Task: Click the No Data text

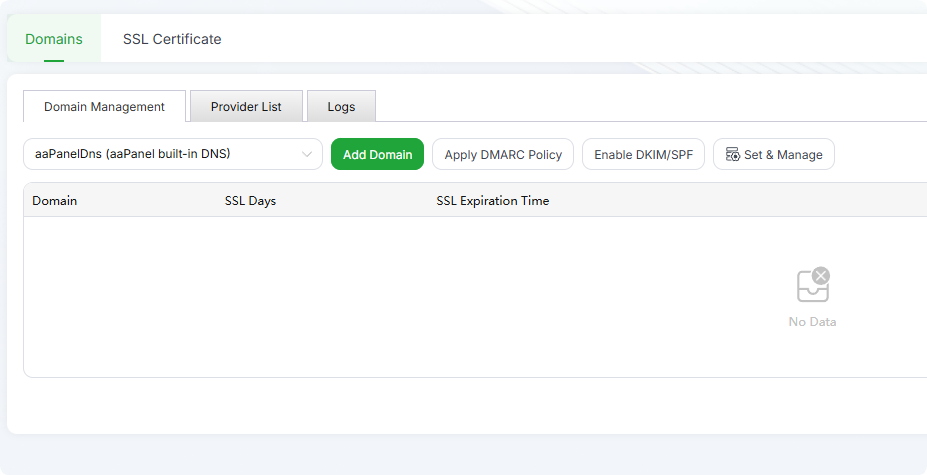Action: click(812, 322)
